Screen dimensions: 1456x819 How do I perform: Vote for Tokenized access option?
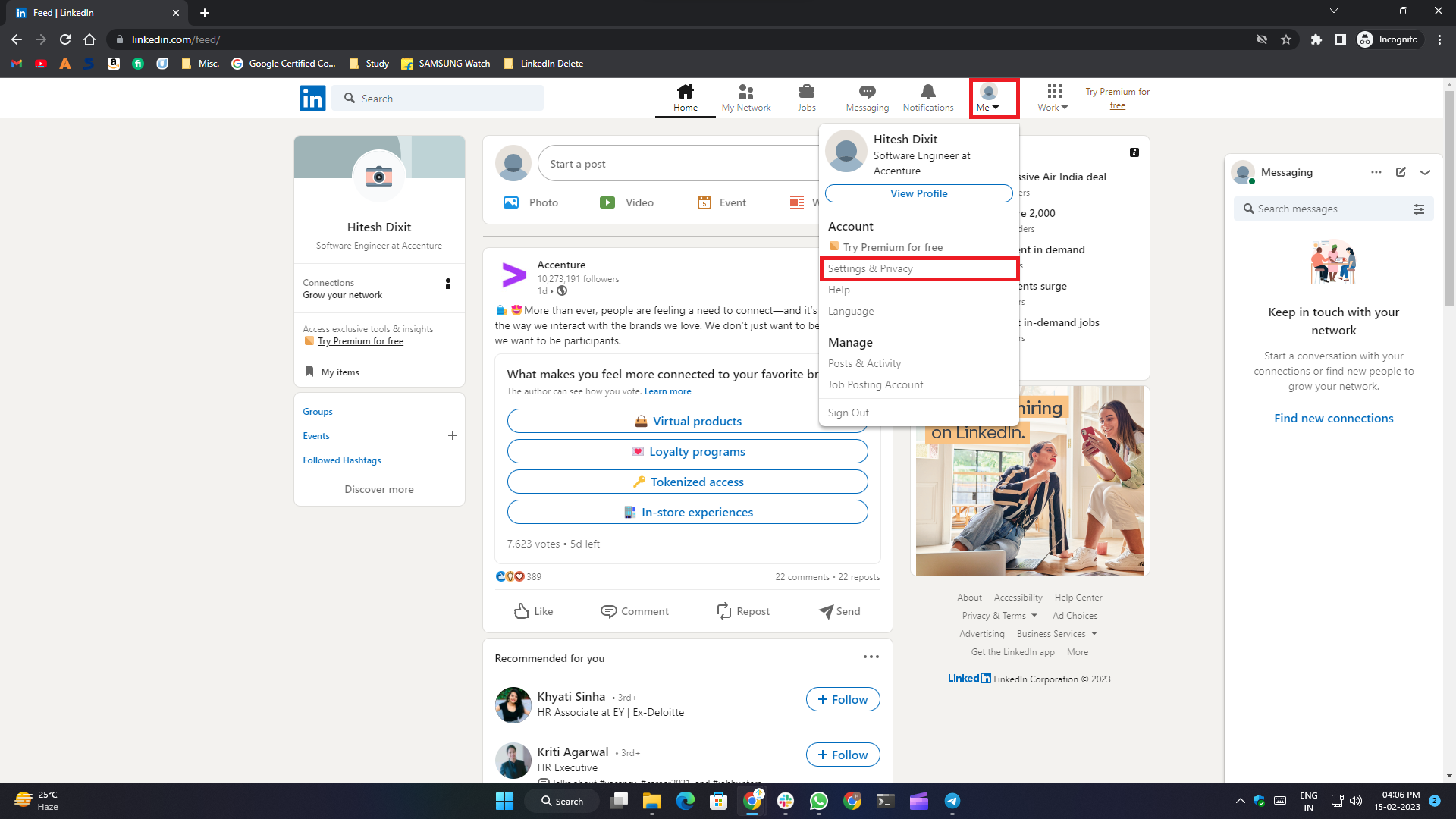pyautogui.click(x=687, y=482)
